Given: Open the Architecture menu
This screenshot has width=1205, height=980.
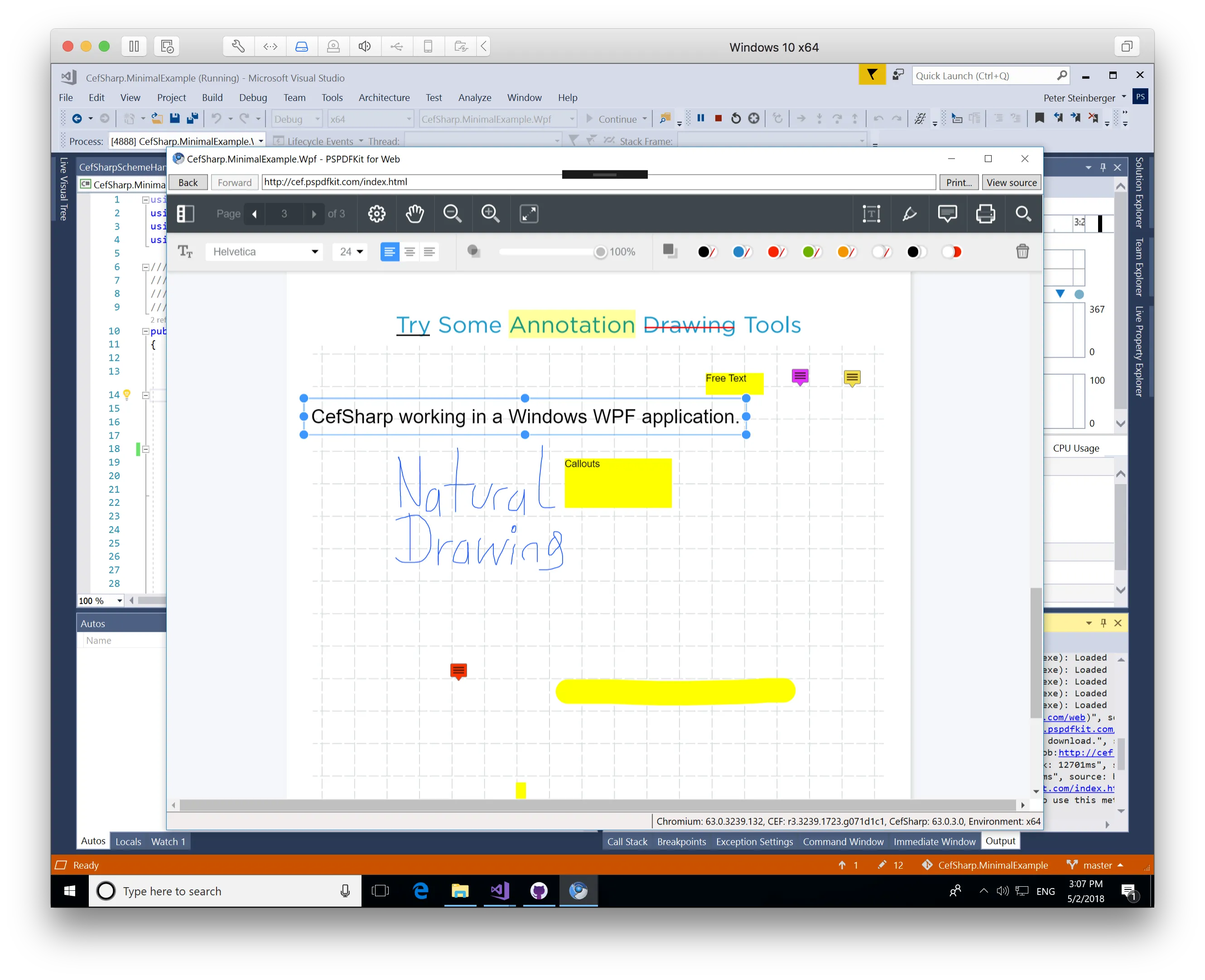Looking at the screenshot, I should (384, 98).
